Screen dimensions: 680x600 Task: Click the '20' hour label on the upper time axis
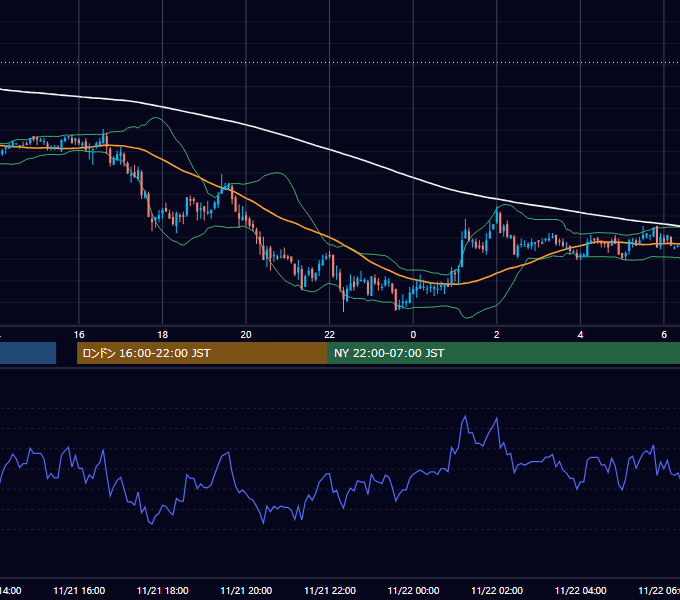pos(246,335)
